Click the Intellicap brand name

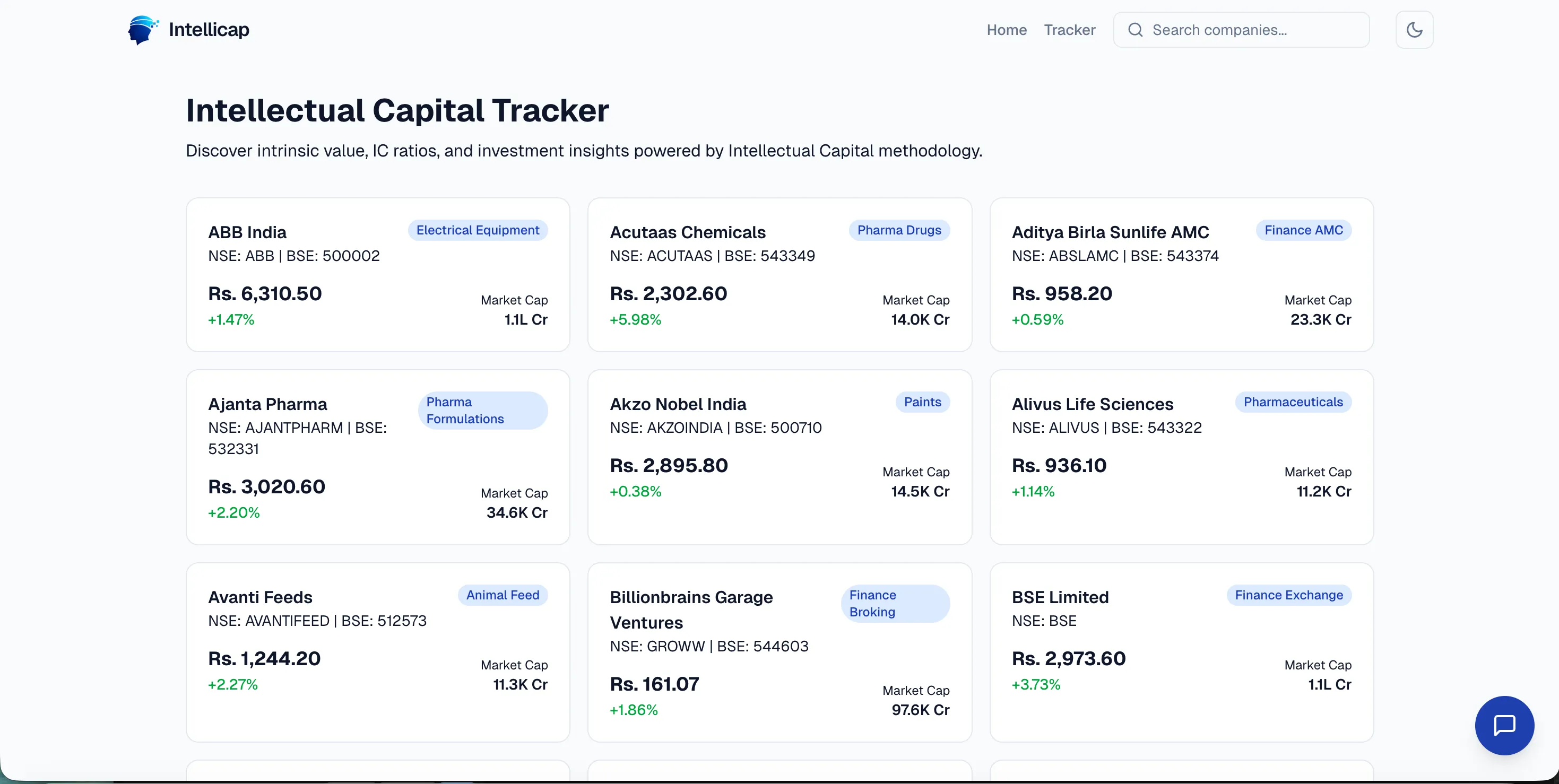click(209, 29)
